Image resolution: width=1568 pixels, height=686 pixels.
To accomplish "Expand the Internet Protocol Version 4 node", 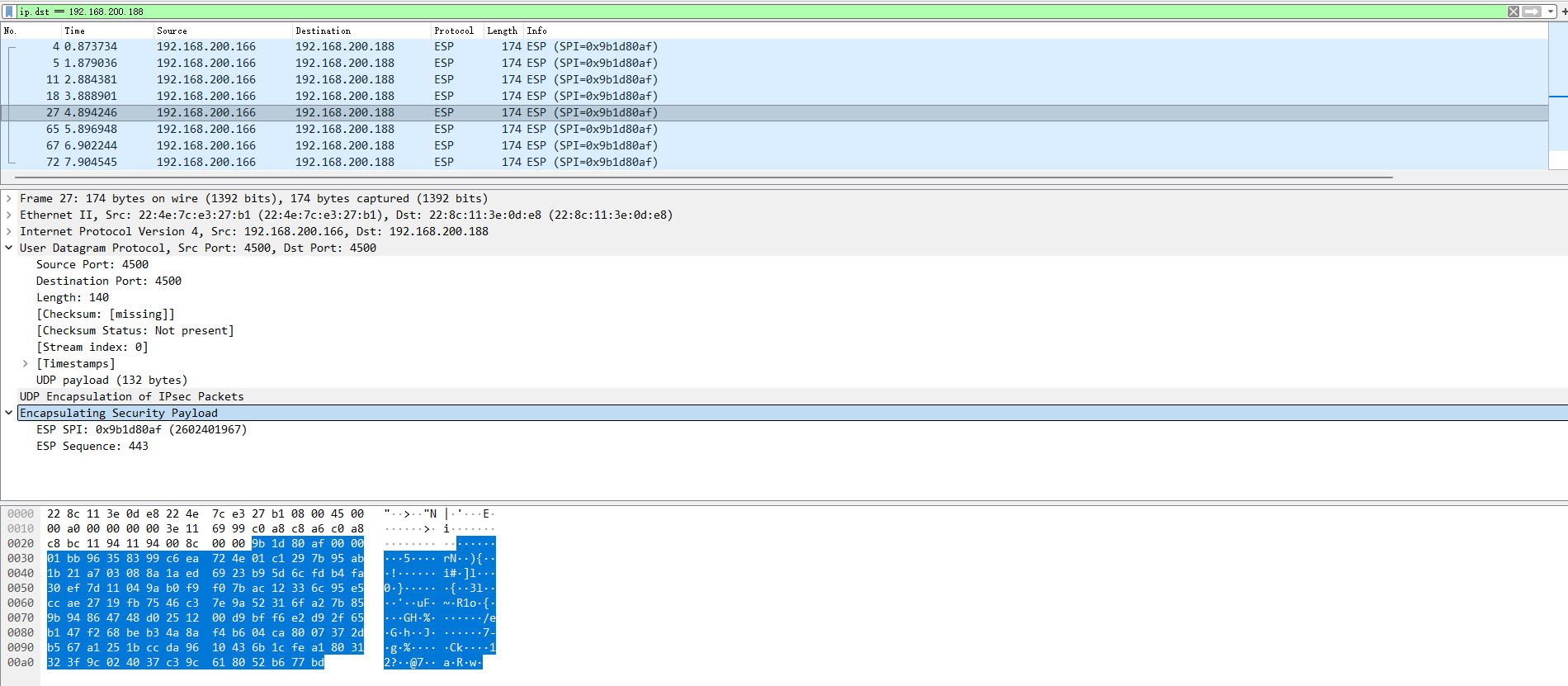I will [9, 232].
